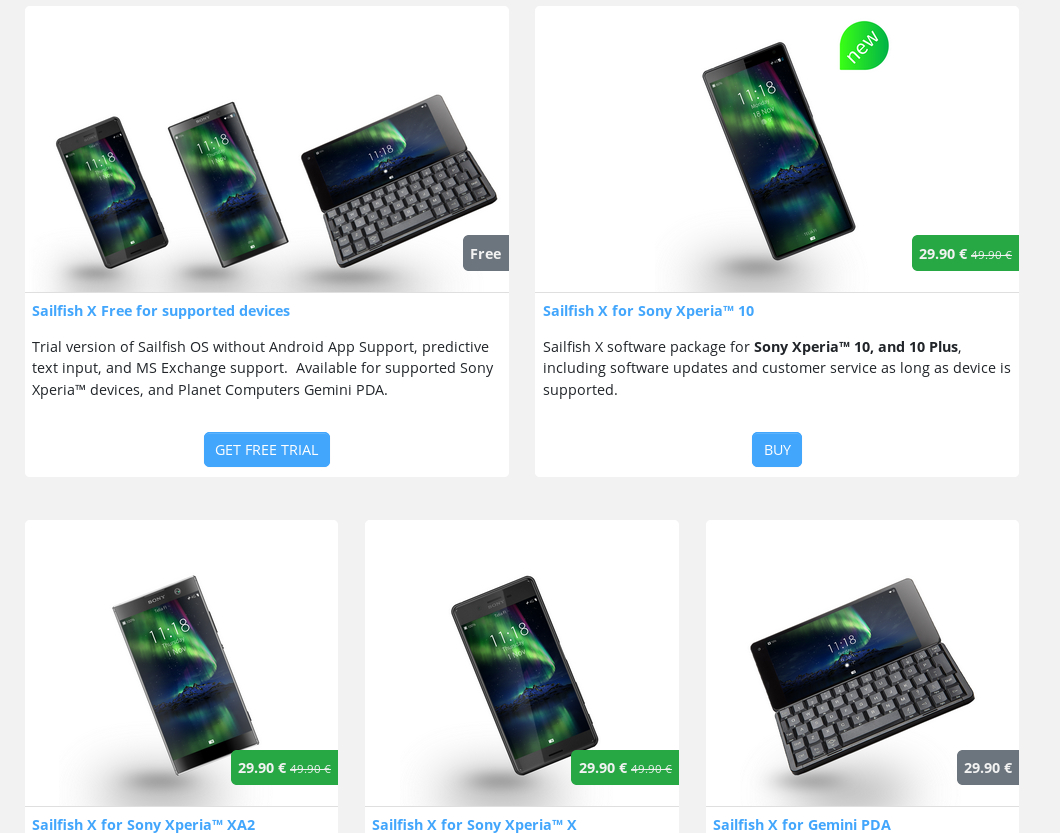Image resolution: width=1060 pixels, height=833 pixels.
Task: Click the Xperia 10 29.90 € price badge
Action: (x=965, y=254)
